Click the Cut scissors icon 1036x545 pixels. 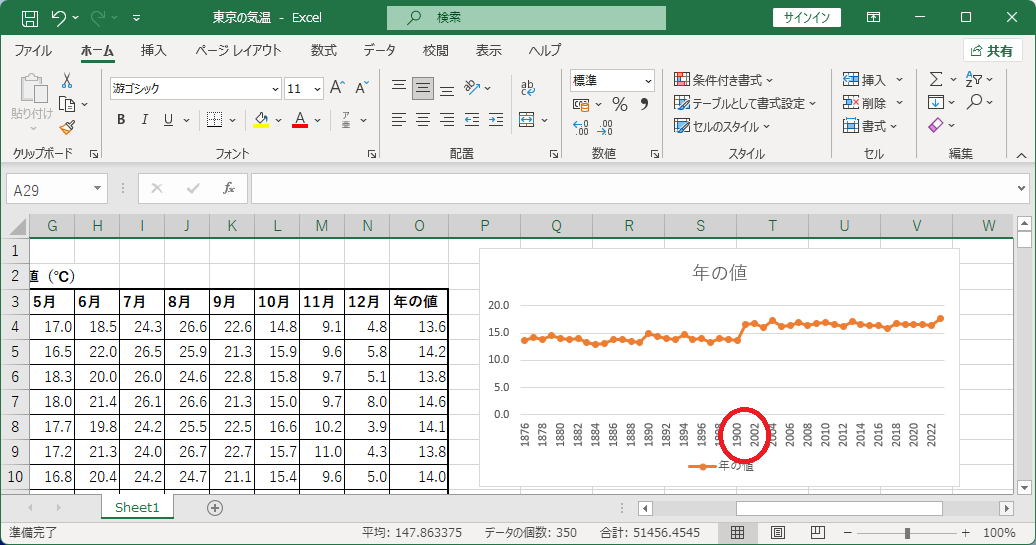[67, 81]
